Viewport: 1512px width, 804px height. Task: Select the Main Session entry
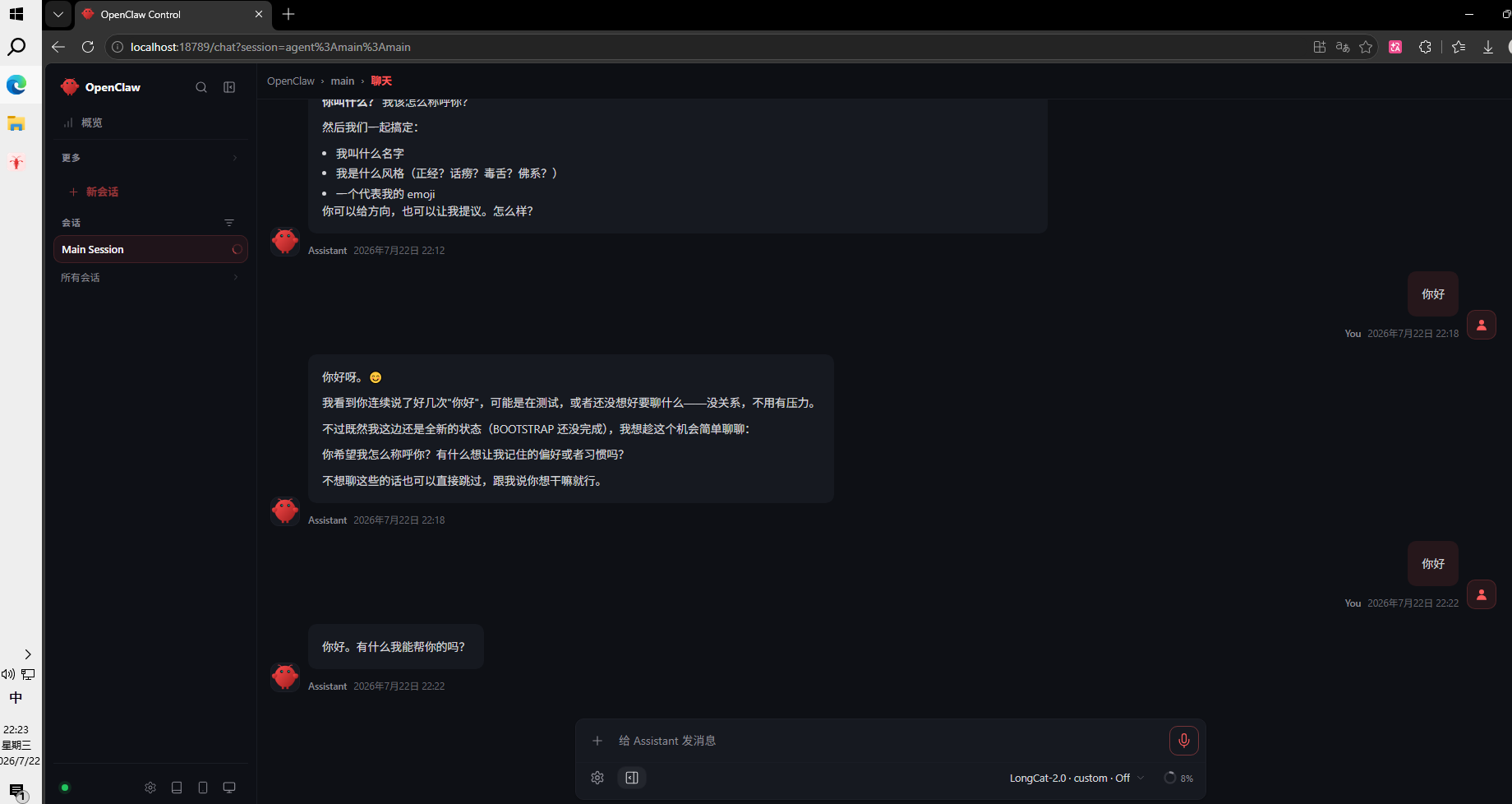pos(150,249)
